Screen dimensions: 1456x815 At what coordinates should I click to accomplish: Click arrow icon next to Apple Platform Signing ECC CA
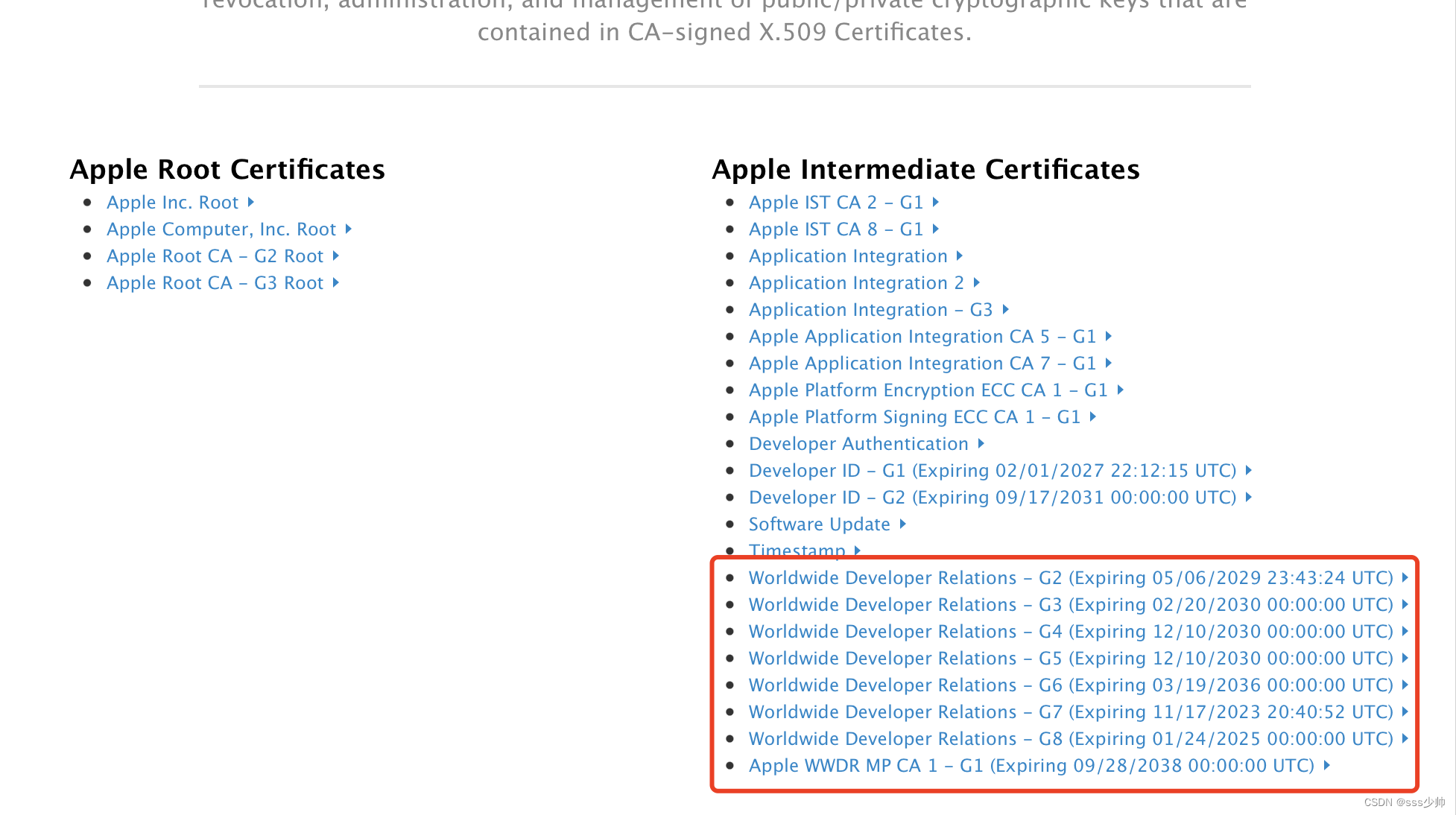(x=1093, y=417)
